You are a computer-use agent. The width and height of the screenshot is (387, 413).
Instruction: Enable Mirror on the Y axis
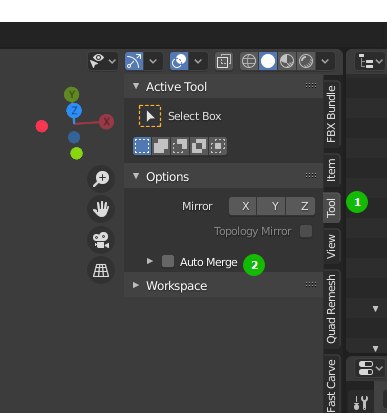tap(272, 206)
